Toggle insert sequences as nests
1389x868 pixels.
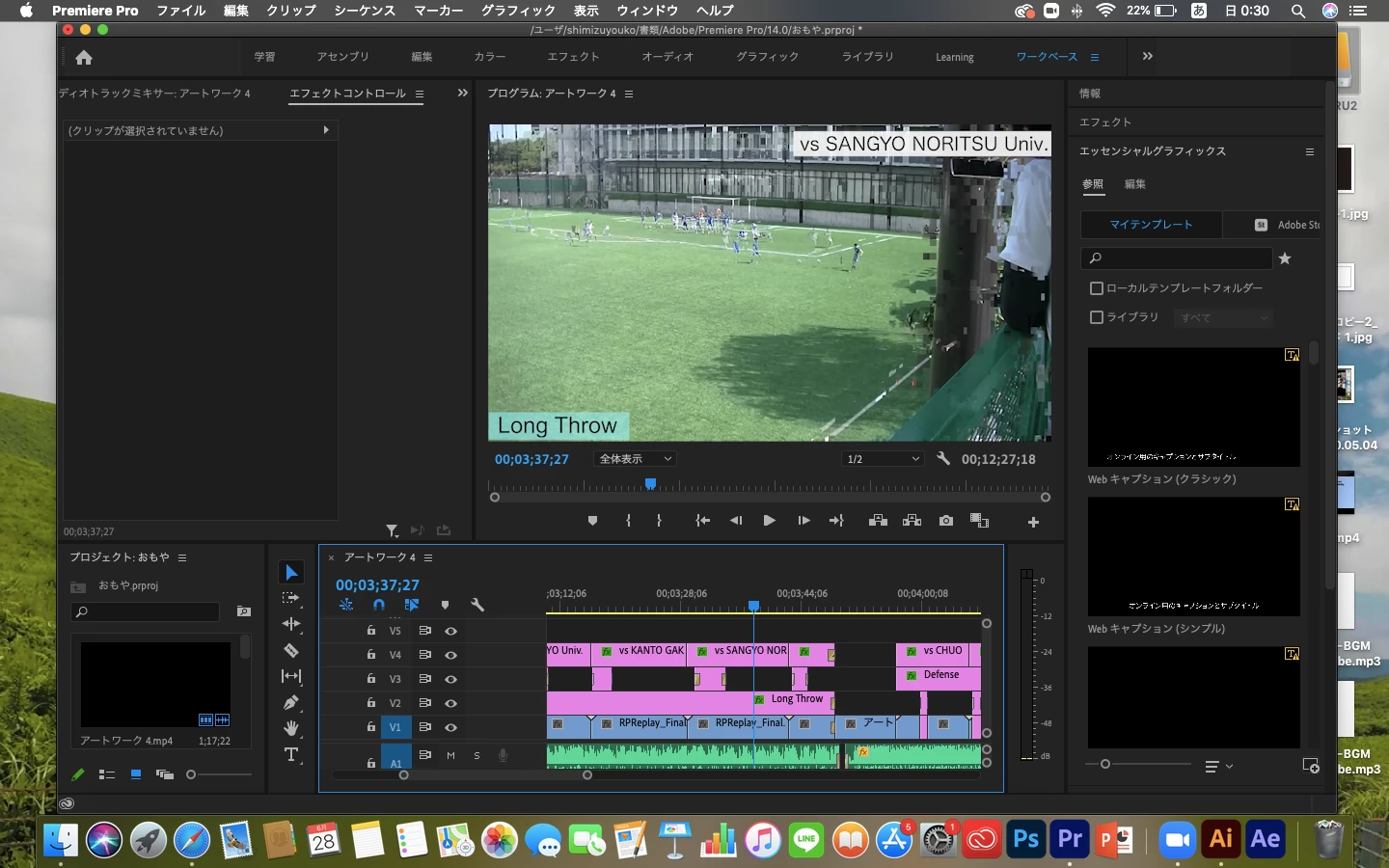346,605
